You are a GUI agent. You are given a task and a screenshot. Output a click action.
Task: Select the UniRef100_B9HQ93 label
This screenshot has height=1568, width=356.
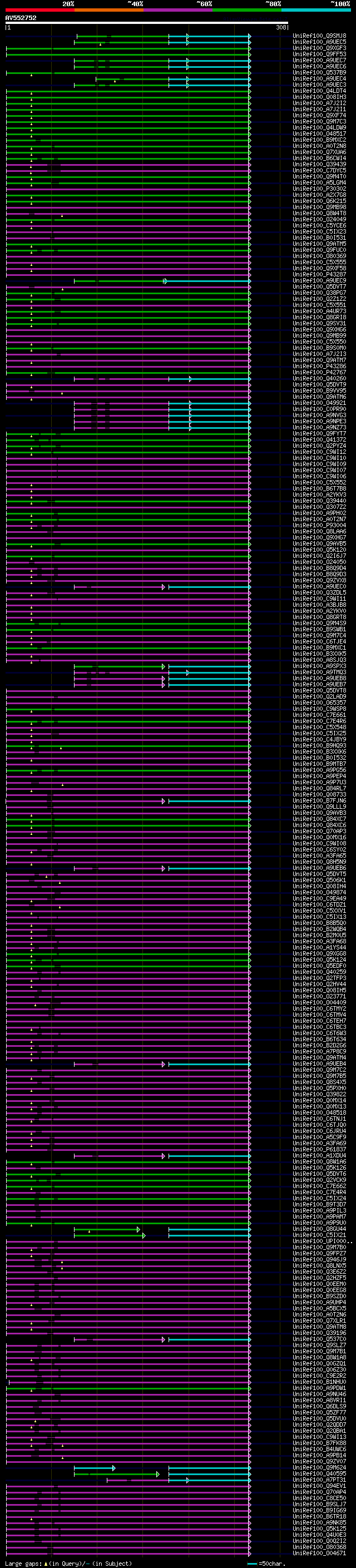[319, 746]
